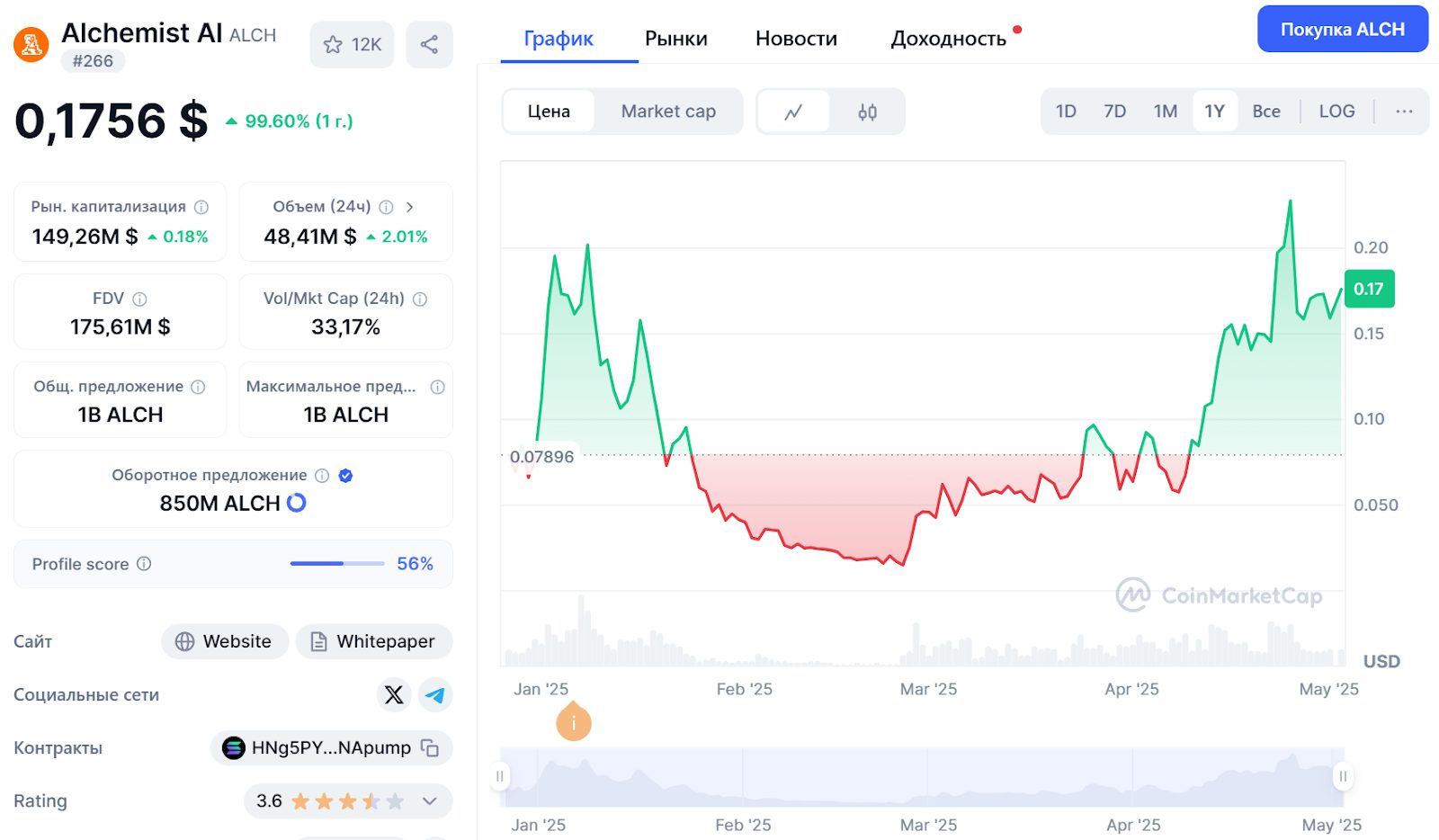Viewport: 1439px width, 840px height.
Task: Switch chart to Market cap
Action: [x=668, y=112]
